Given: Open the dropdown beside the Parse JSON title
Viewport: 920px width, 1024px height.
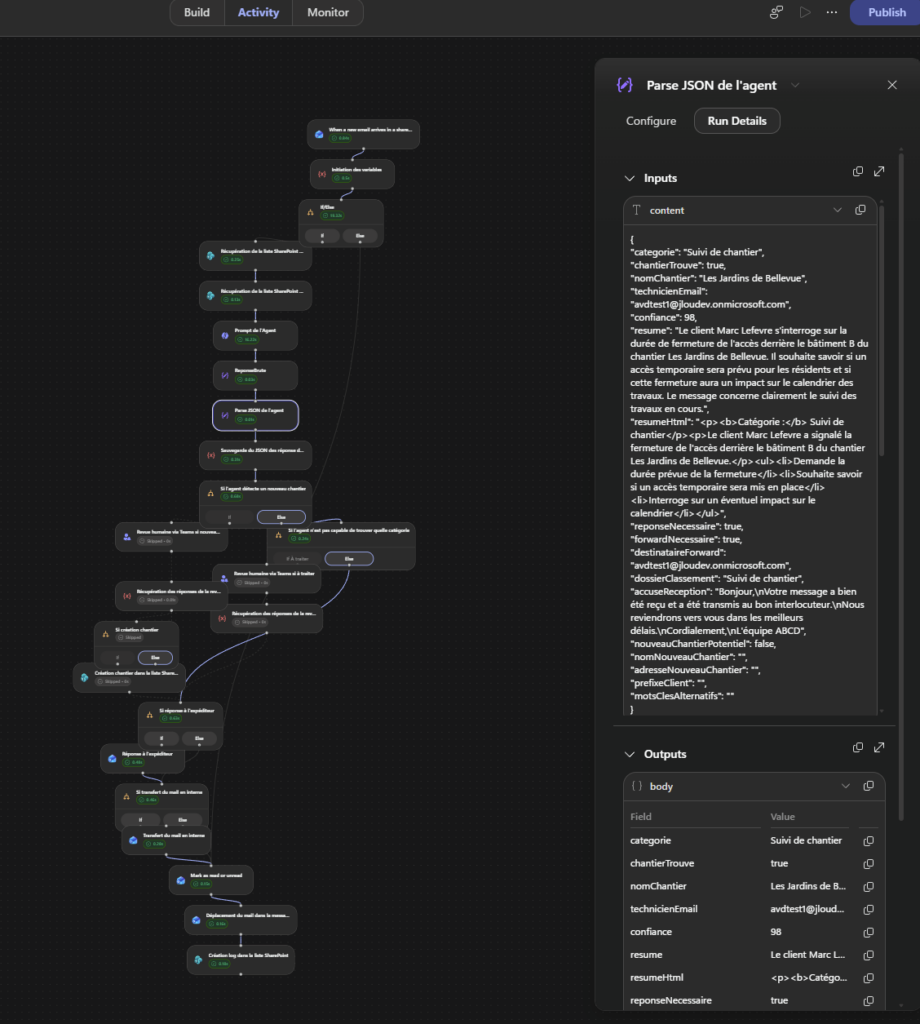Looking at the screenshot, I should [x=795, y=86].
